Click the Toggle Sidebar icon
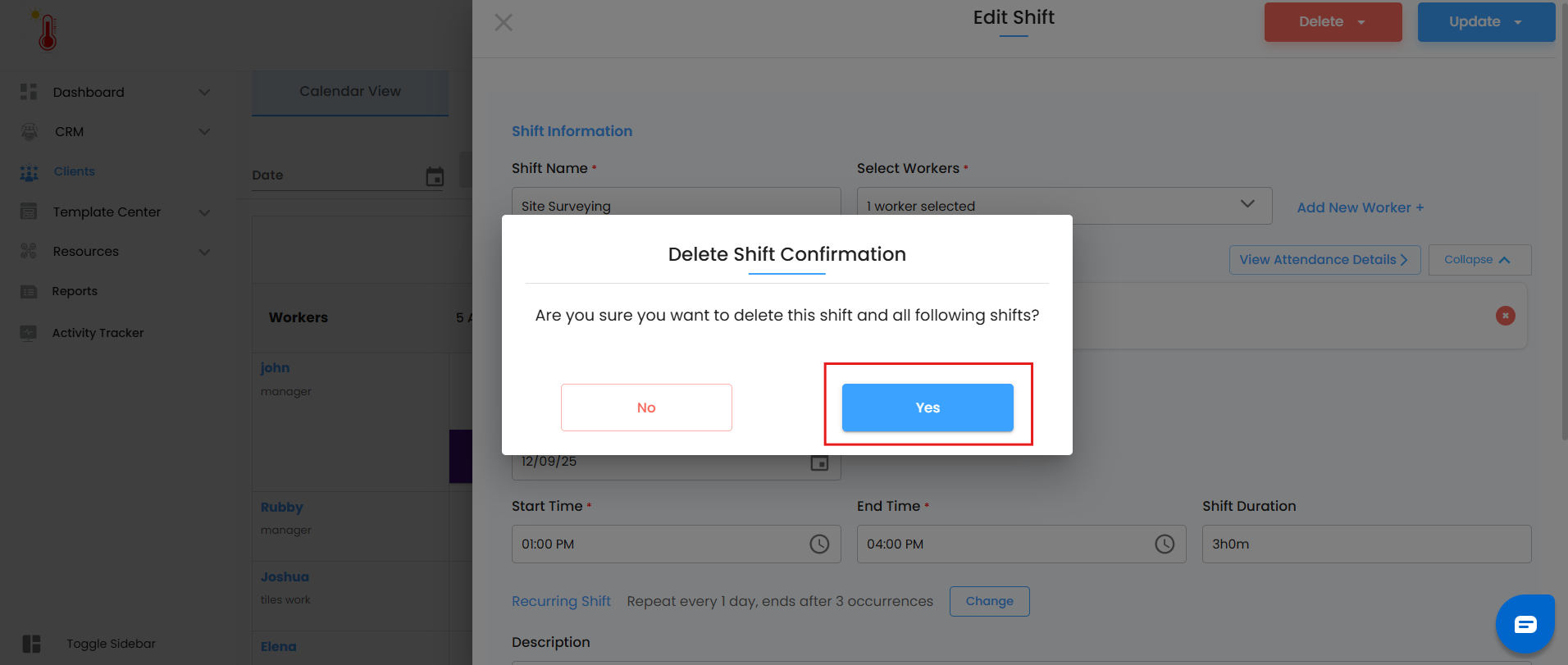The width and height of the screenshot is (1568, 665). (31, 644)
